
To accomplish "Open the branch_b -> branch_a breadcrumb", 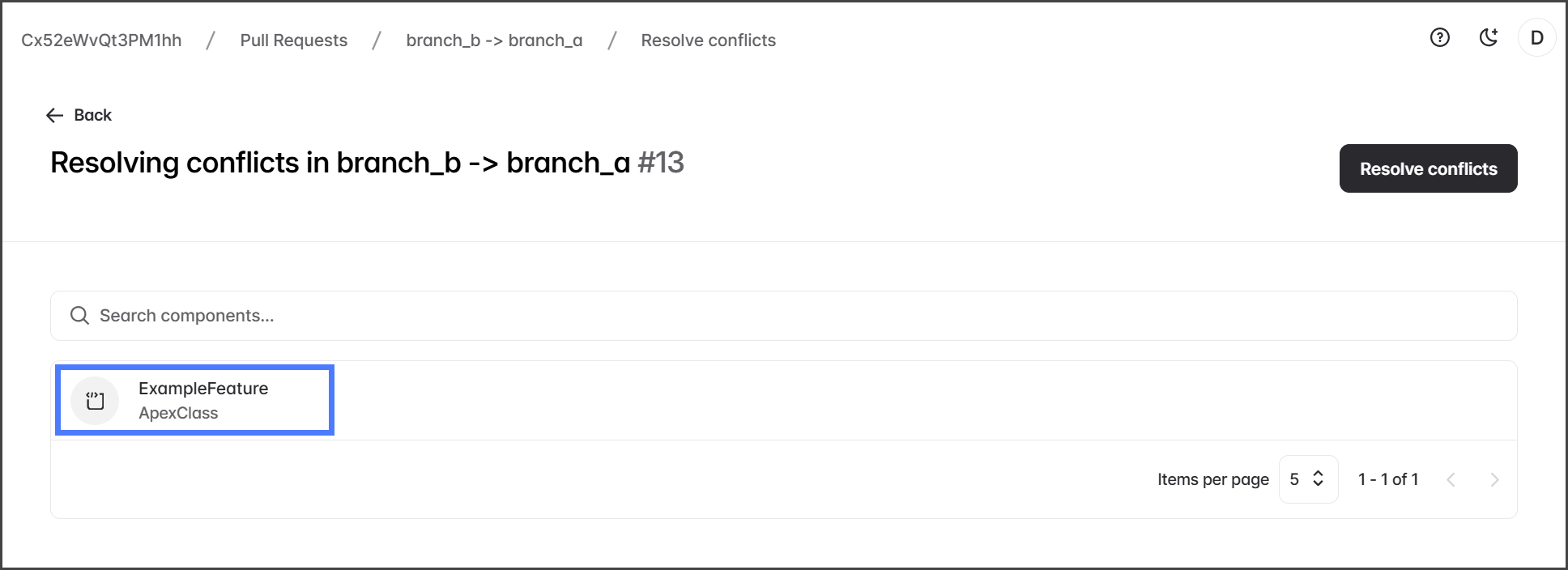I will 494,40.
